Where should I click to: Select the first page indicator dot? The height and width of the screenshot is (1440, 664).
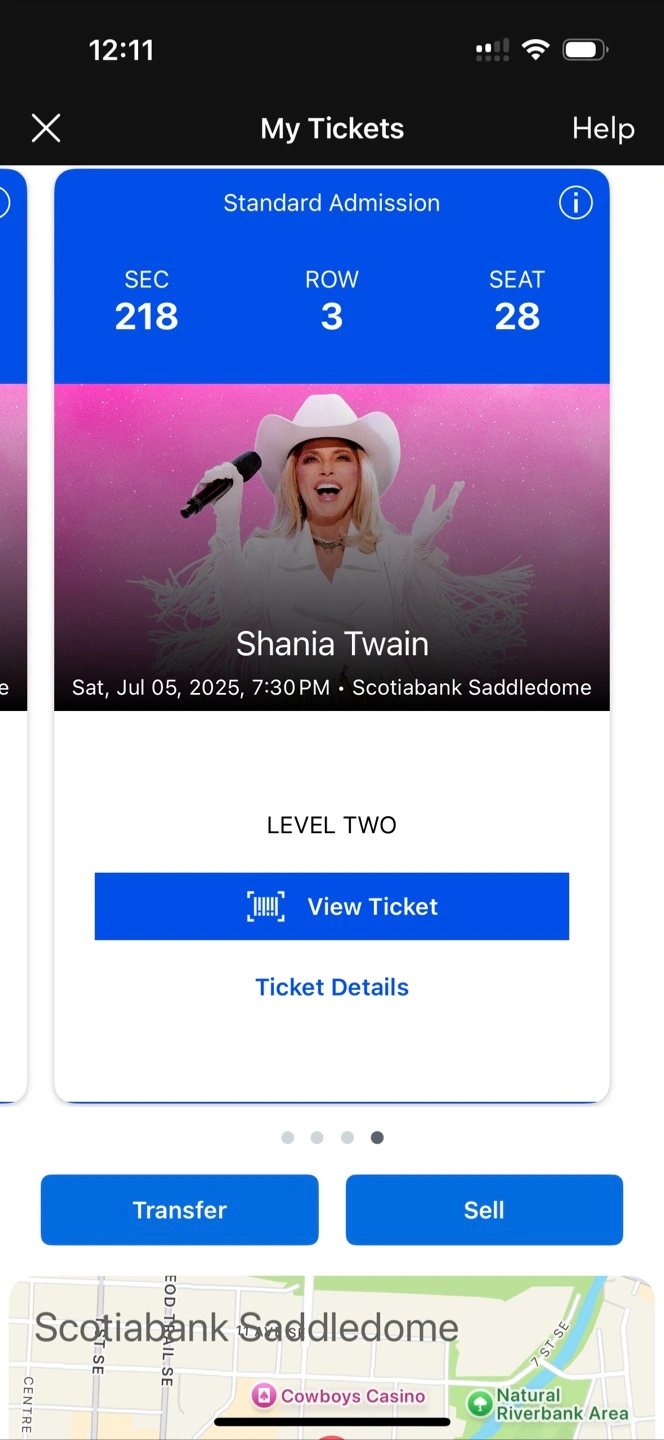click(x=288, y=1137)
